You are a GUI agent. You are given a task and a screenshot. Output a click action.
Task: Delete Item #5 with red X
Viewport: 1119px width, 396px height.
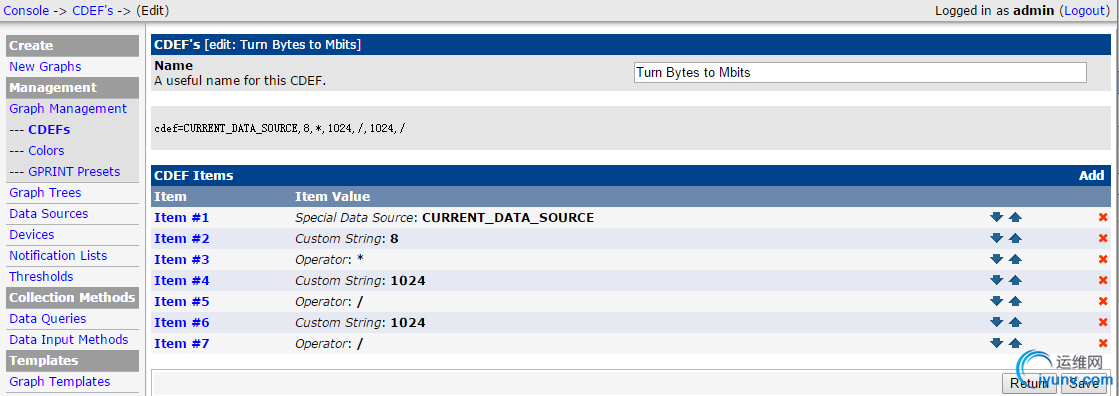[1103, 302]
